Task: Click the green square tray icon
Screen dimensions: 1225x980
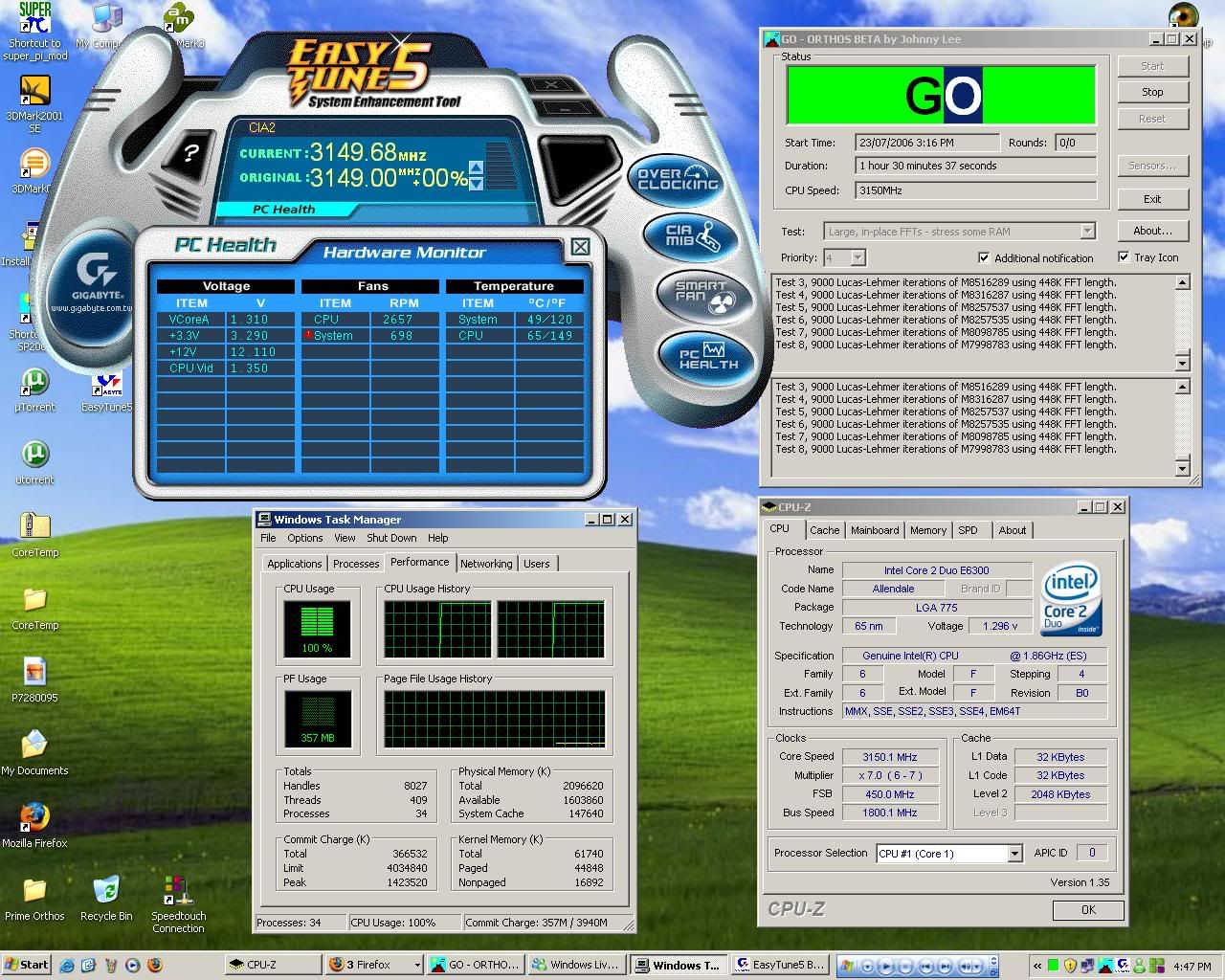Action: pos(1054,966)
